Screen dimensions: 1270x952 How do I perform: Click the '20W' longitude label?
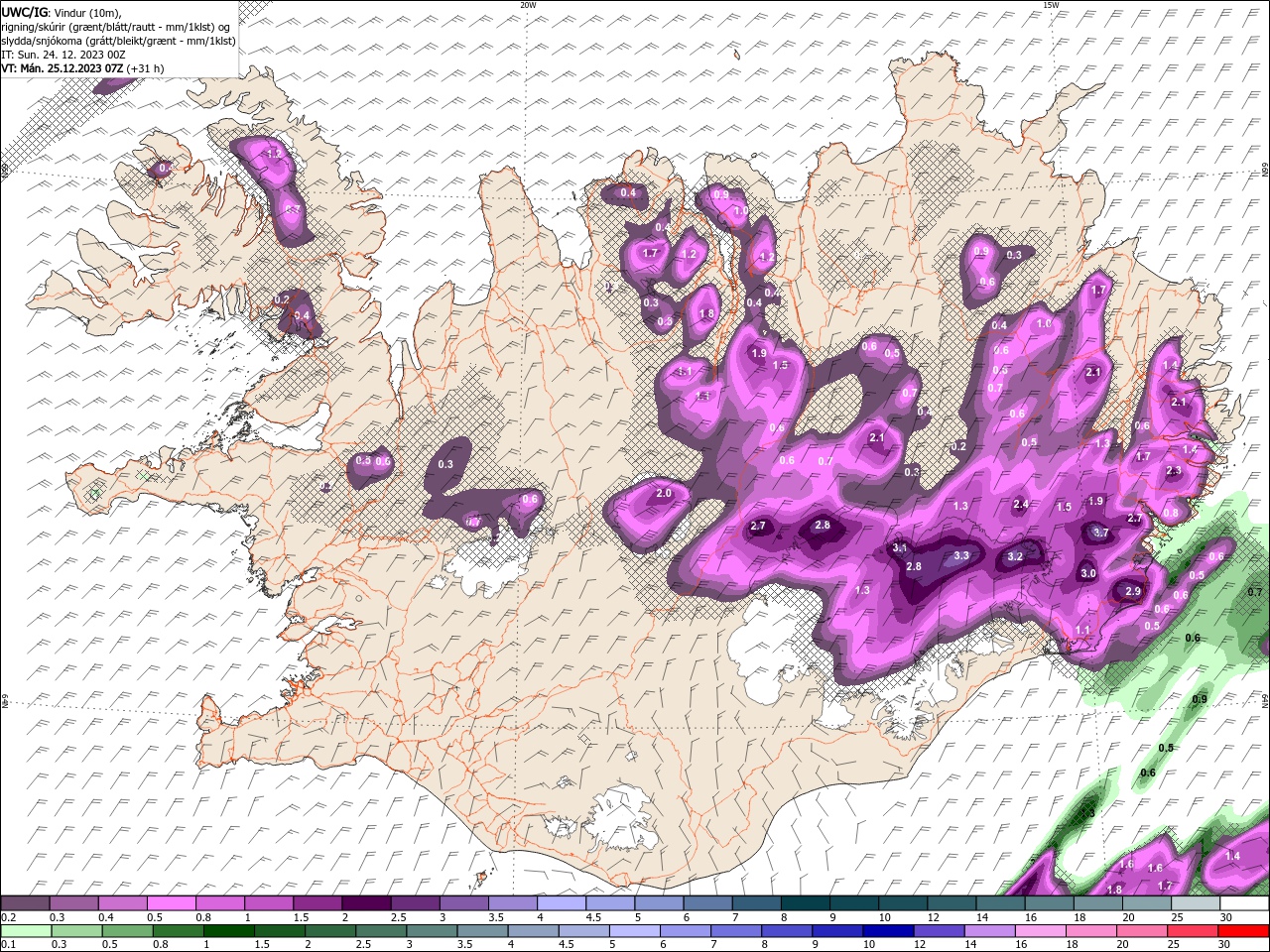pyautogui.click(x=528, y=5)
